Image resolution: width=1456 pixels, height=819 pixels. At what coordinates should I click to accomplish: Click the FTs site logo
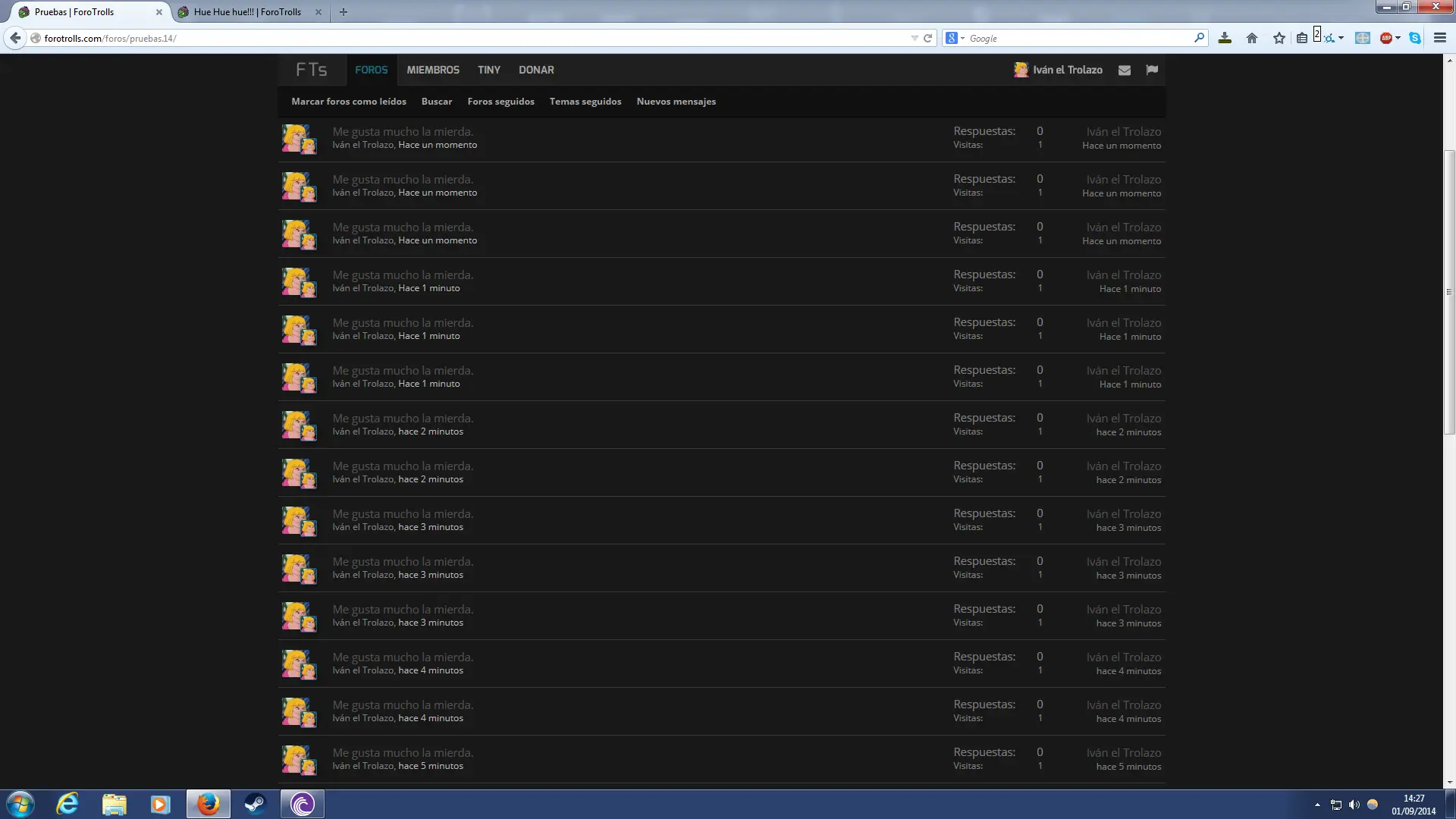coord(311,70)
